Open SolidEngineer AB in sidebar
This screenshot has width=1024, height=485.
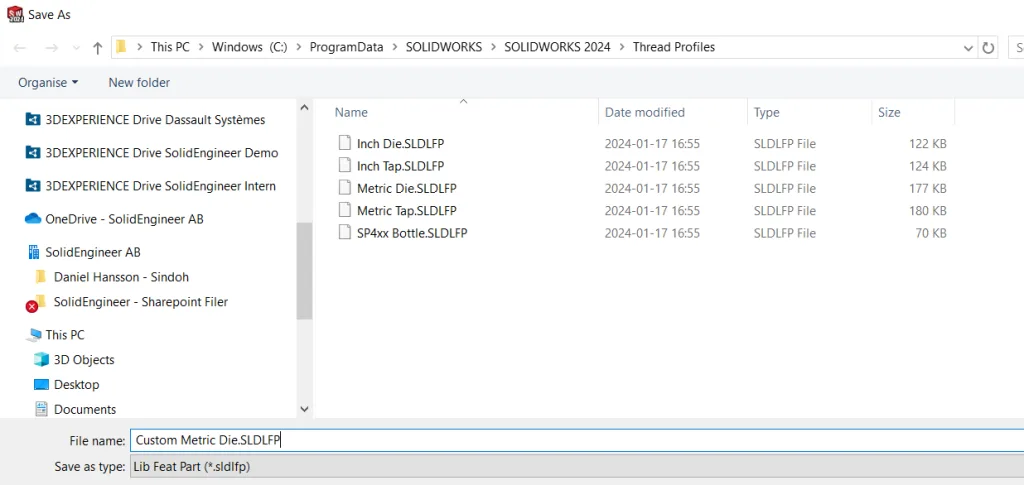coord(93,252)
